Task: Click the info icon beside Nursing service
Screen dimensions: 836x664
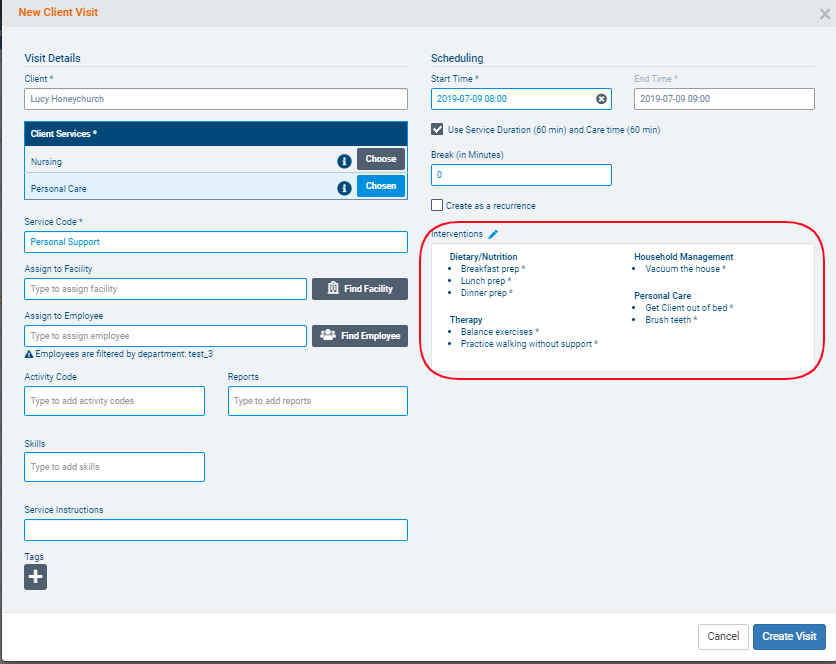Action: tap(343, 160)
